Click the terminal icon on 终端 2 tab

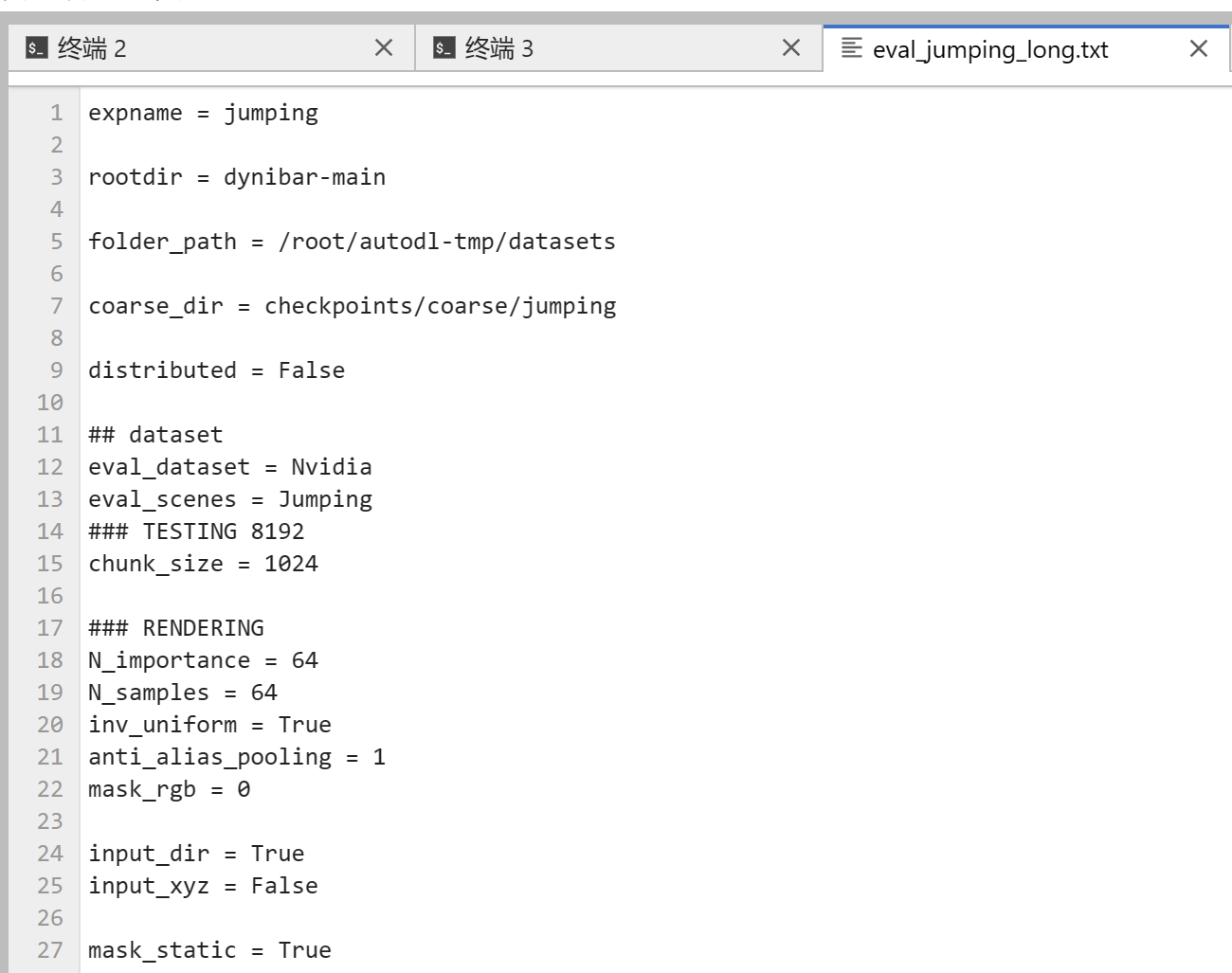[34, 48]
